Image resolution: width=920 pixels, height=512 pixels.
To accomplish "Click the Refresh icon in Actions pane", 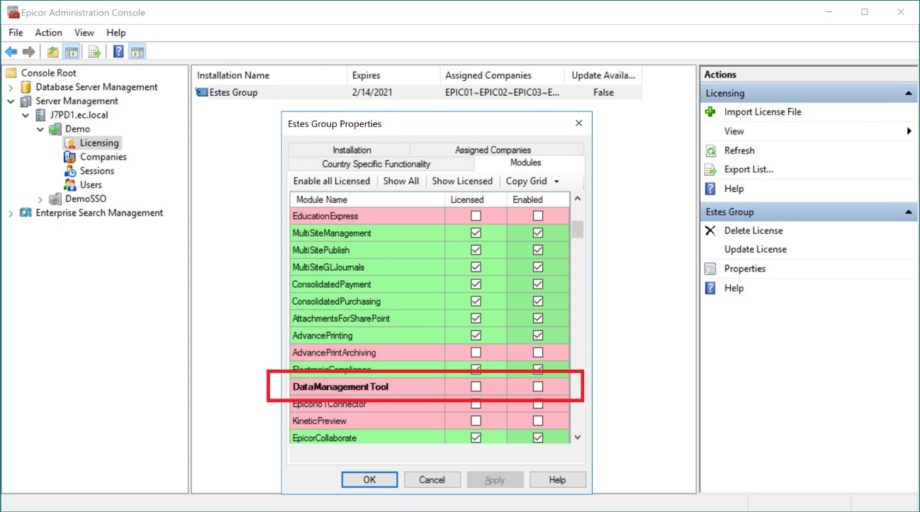I will point(711,151).
